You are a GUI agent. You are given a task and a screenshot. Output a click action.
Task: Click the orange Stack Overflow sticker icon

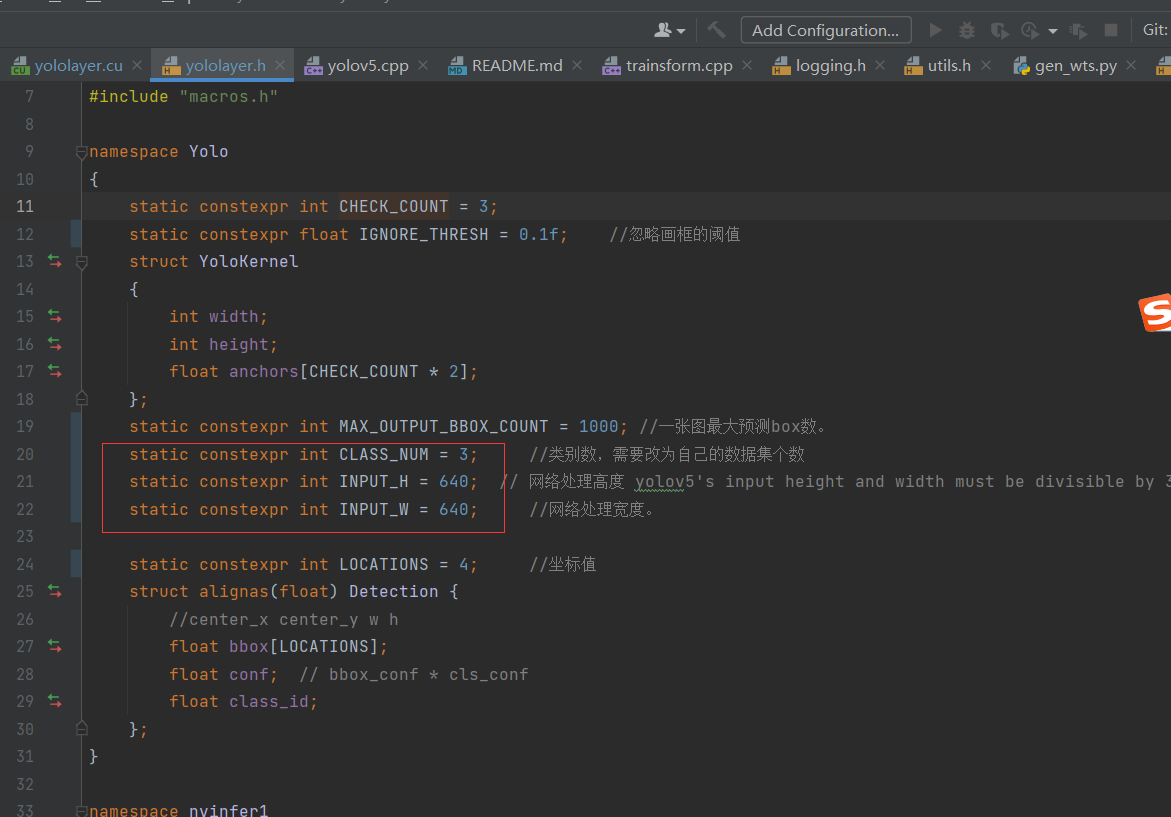[x=1156, y=314]
